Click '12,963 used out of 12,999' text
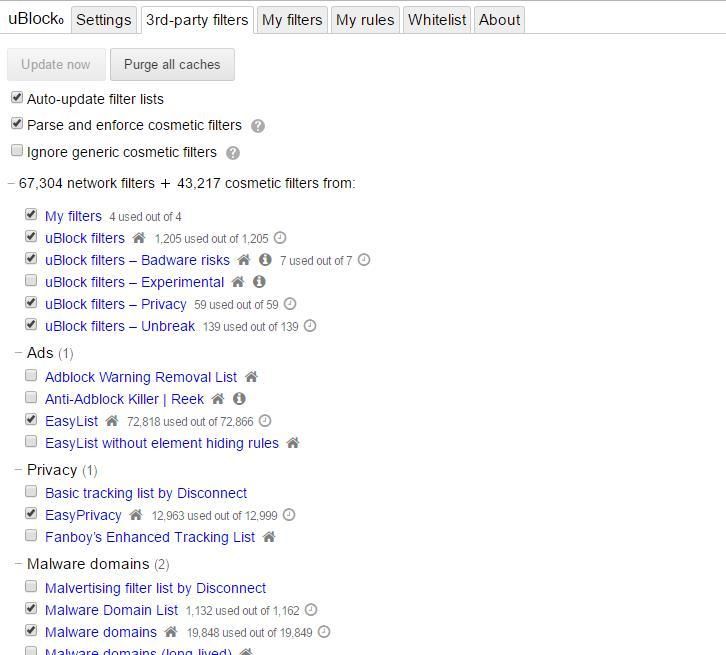This screenshot has height=655, width=726. pos(214,516)
